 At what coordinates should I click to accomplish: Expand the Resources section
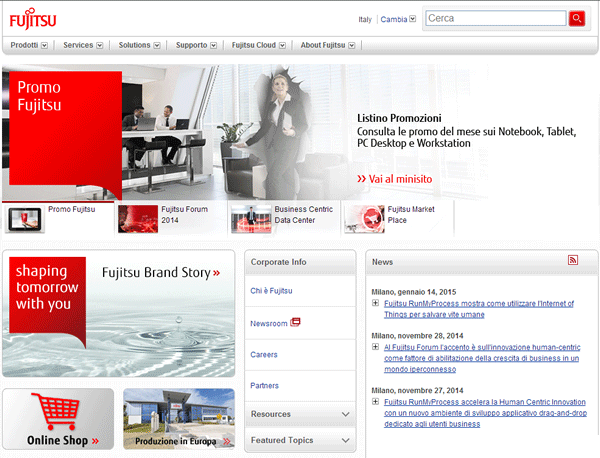300,414
